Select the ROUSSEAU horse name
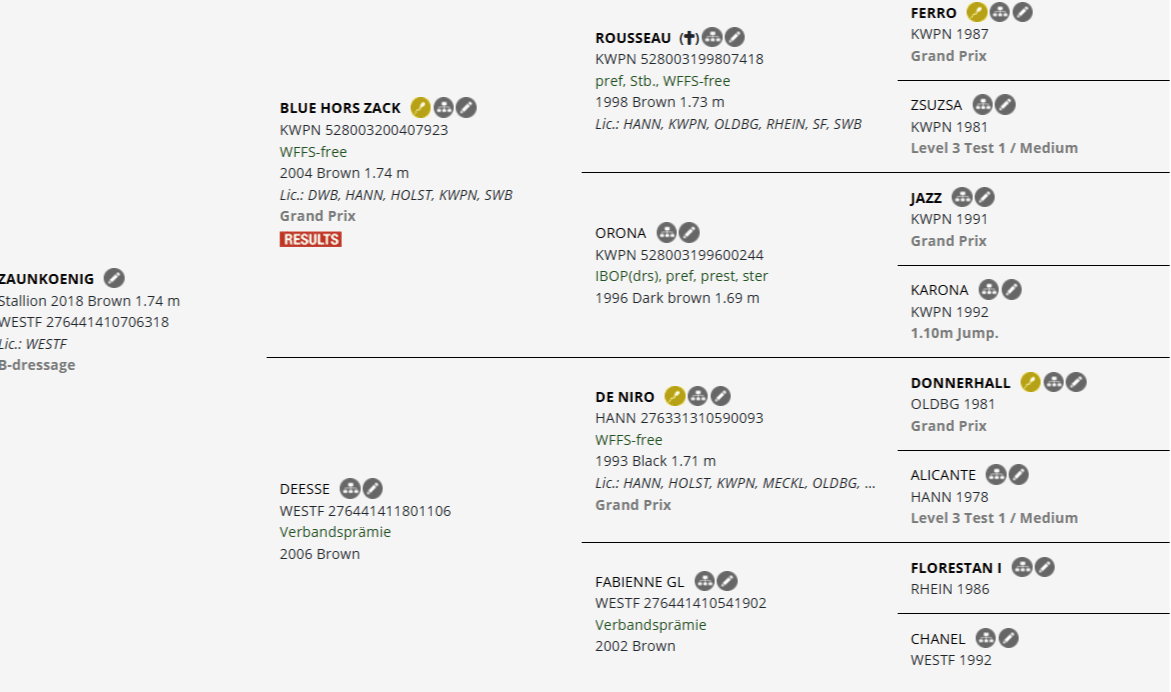Image resolution: width=1171 pixels, height=692 pixels. [633, 38]
